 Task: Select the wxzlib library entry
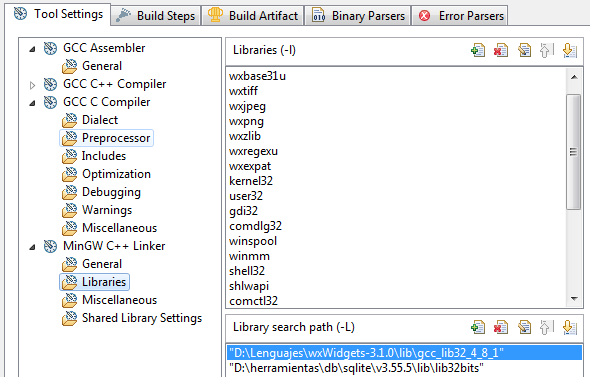(x=245, y=136)
